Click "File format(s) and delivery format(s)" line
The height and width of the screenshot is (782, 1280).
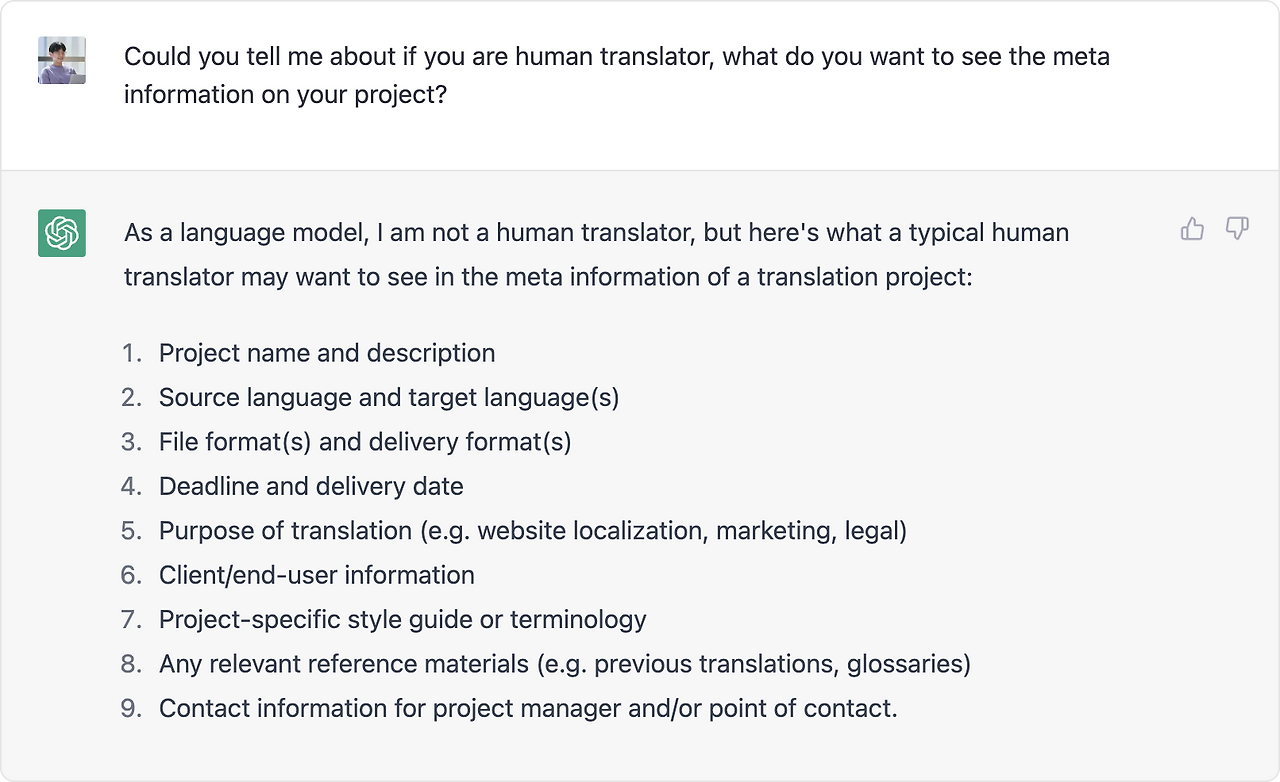[365, 441]
